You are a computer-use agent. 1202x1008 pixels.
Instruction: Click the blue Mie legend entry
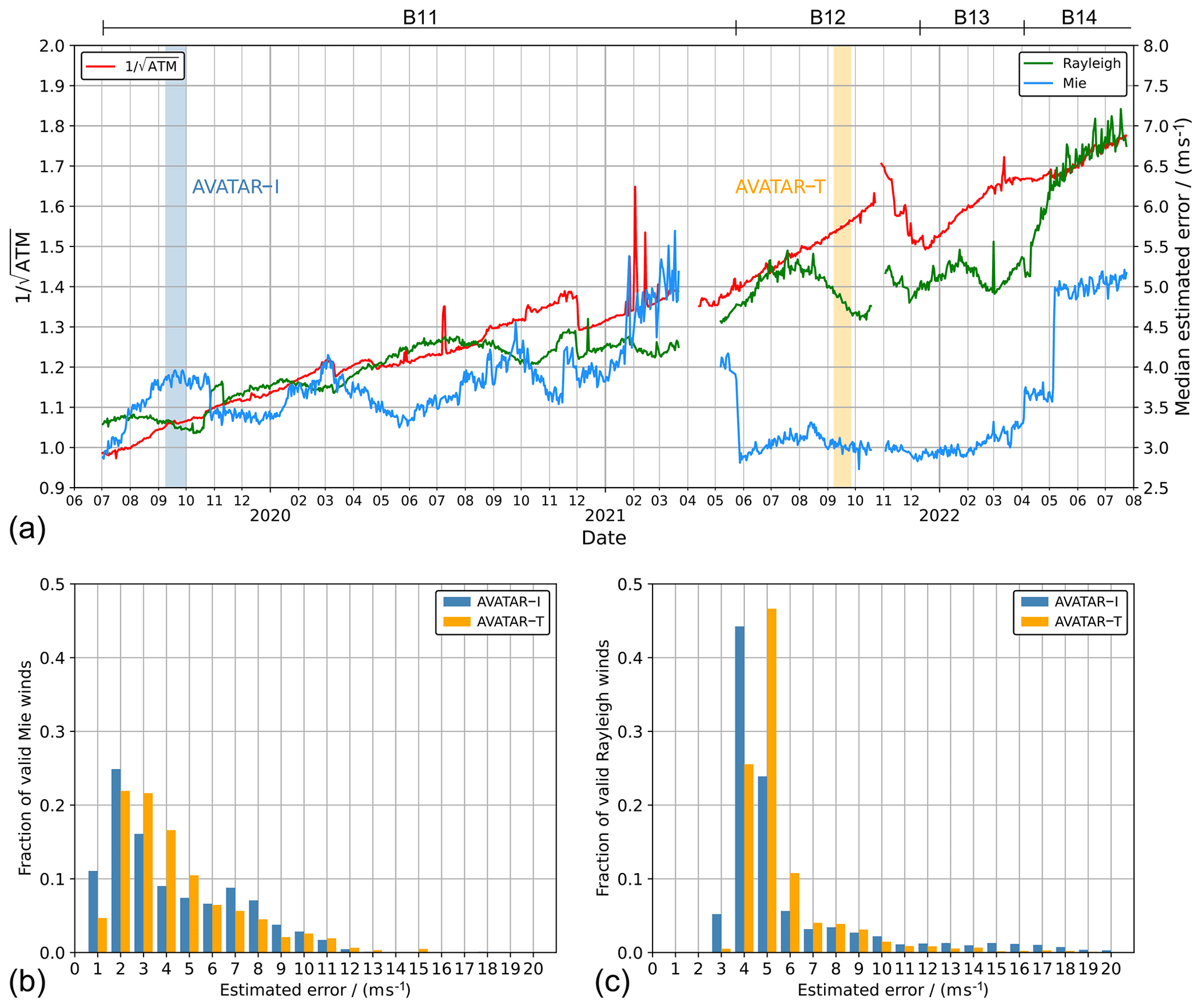(x=1073, y=83)
